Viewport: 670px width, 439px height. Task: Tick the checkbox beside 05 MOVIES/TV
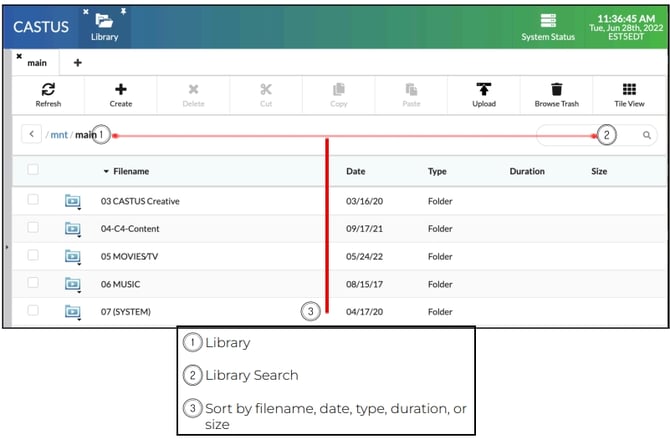click(x=33, y=256)
